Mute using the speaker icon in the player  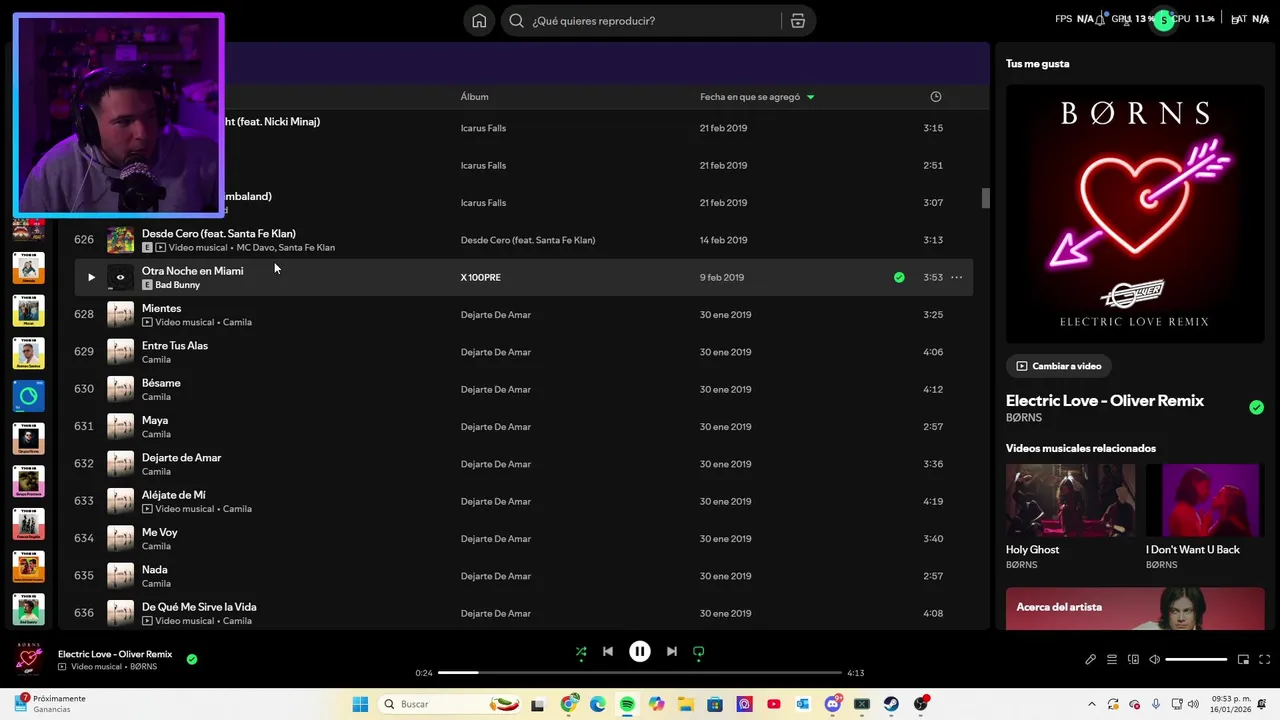(1154, 660)
